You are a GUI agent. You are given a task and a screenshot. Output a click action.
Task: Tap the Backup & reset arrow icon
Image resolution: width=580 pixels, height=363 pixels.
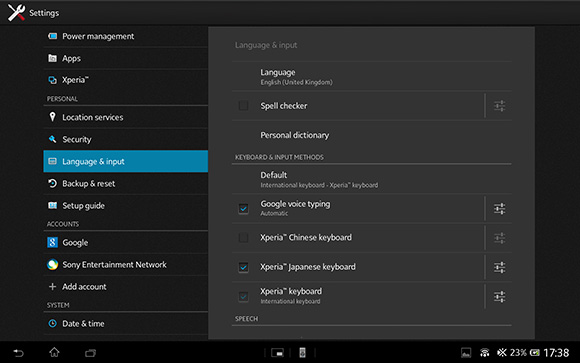click(x=53, y=183)
